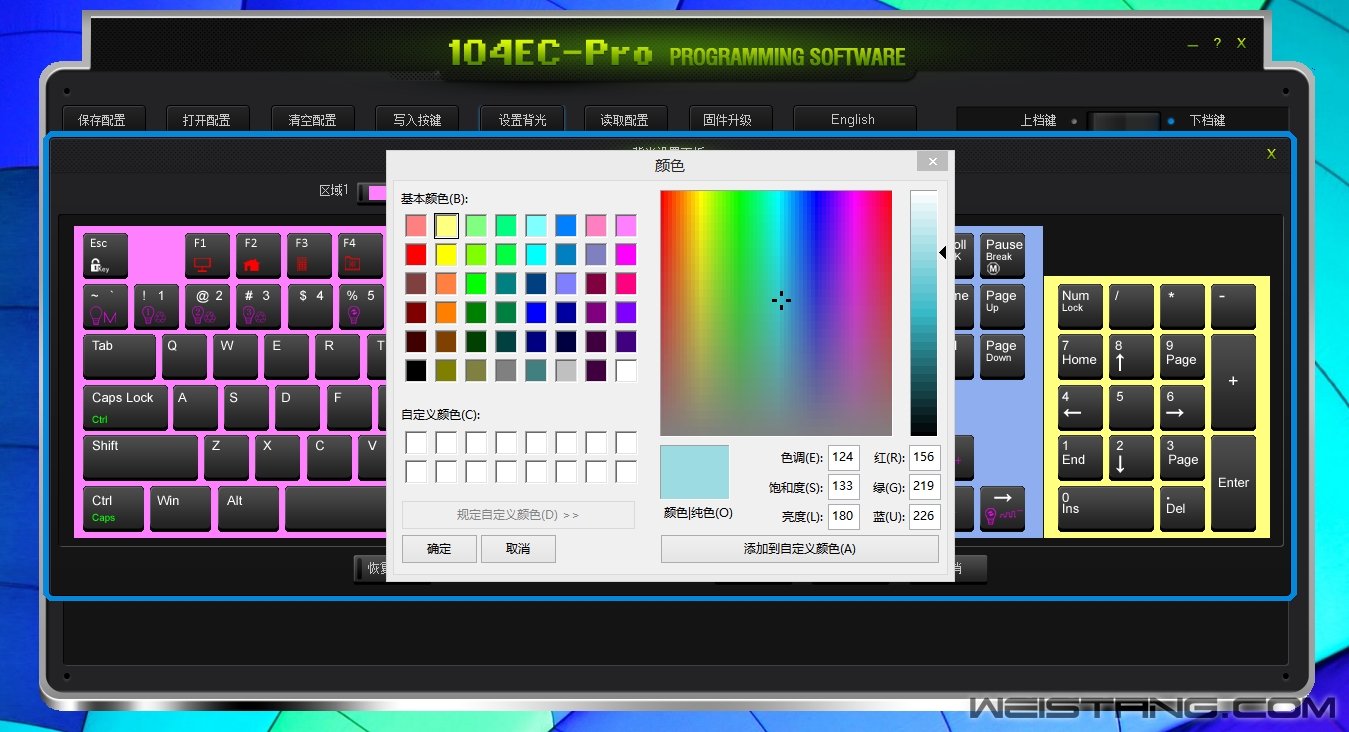Click the Page Down key

coord(1003,357)
